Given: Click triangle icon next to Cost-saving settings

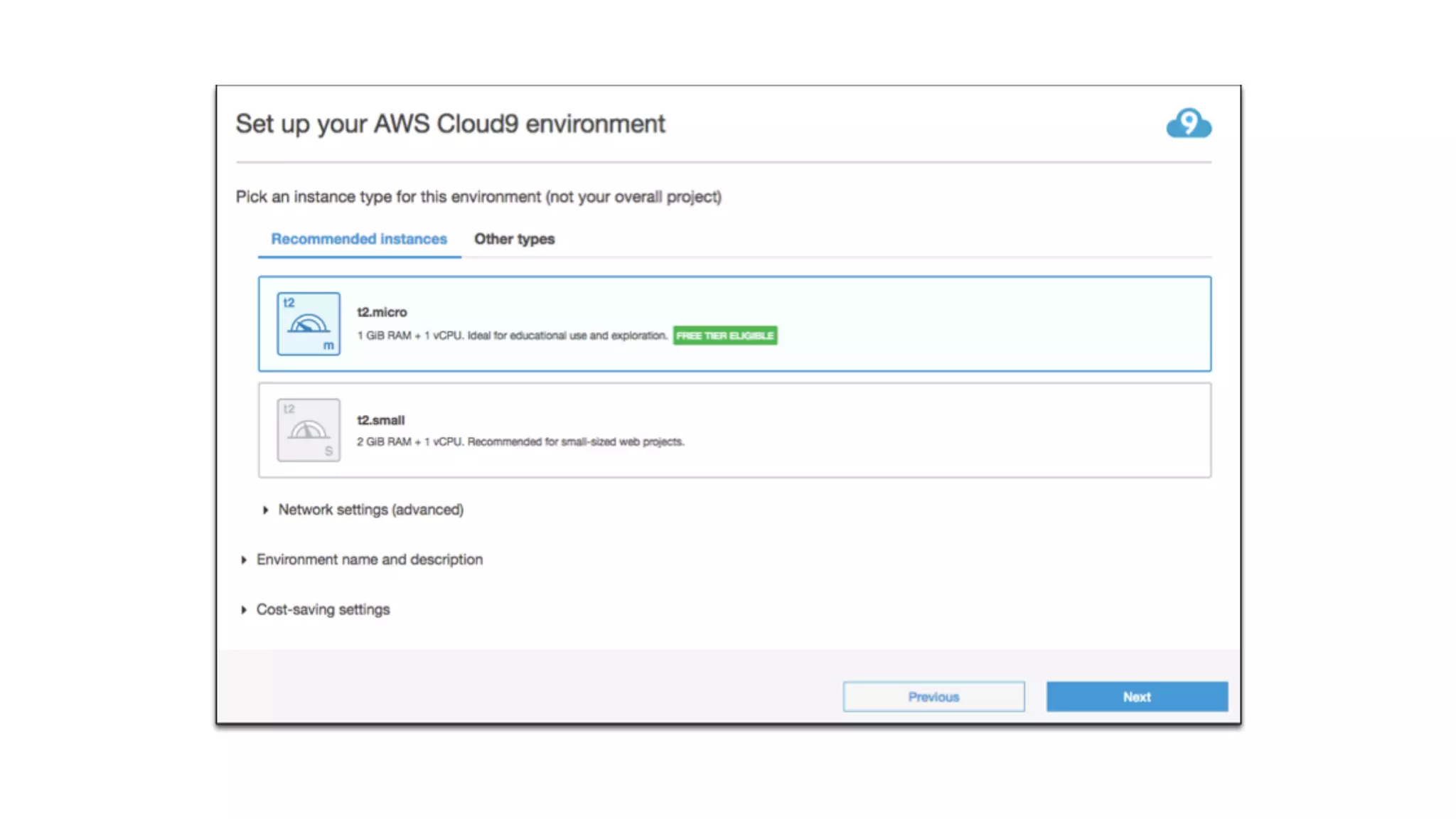Looking at the screenshot, I should click(244, 610).
